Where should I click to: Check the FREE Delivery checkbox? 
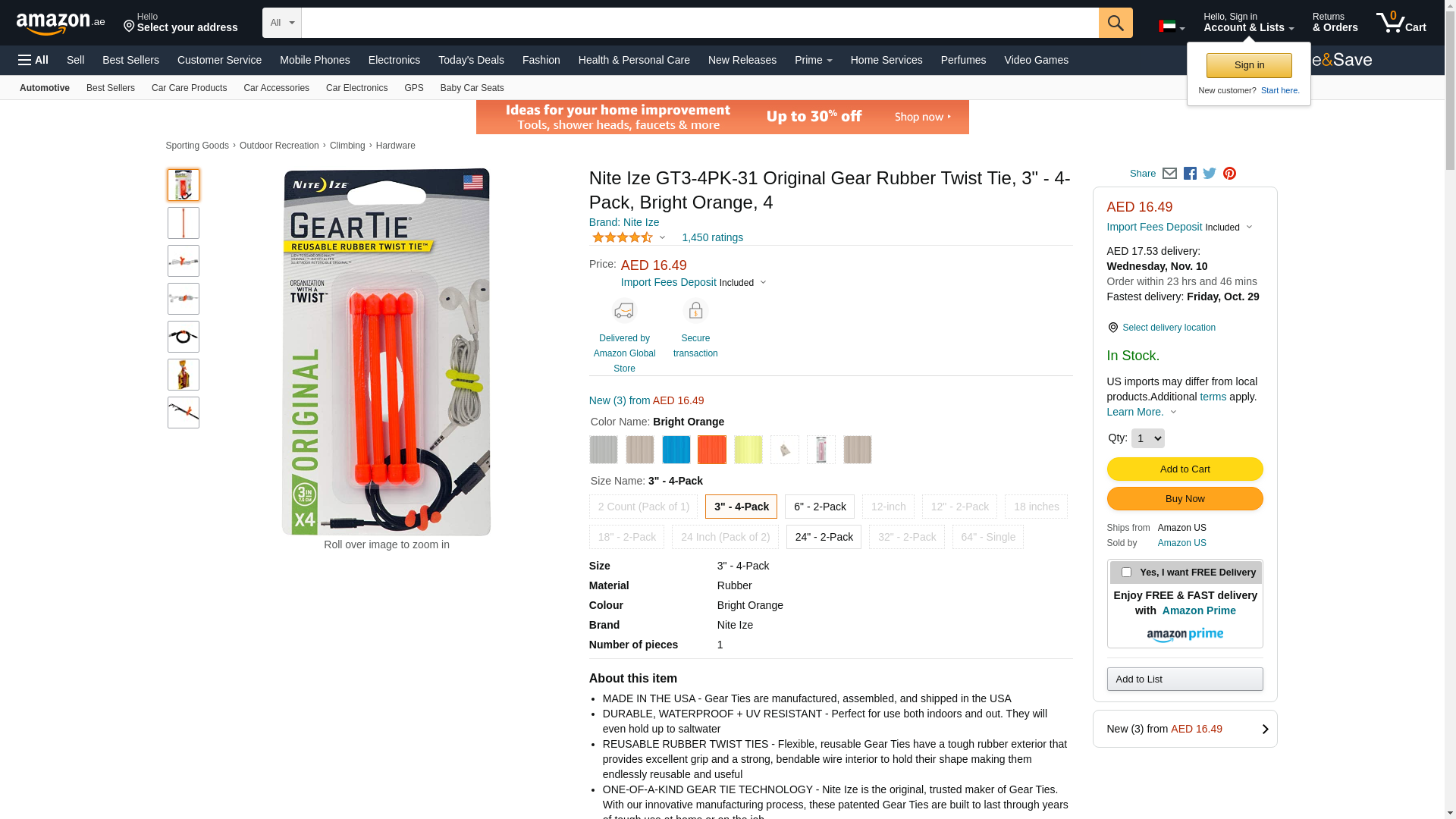[x=1126, y=573]
